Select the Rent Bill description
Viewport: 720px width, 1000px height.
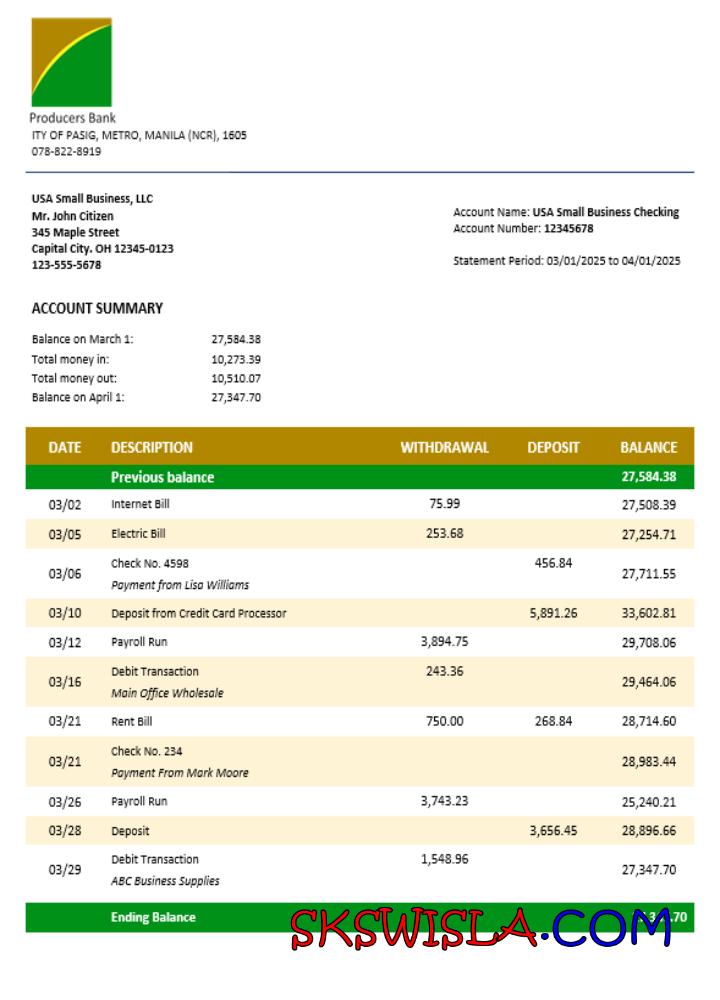click(131, 720)
